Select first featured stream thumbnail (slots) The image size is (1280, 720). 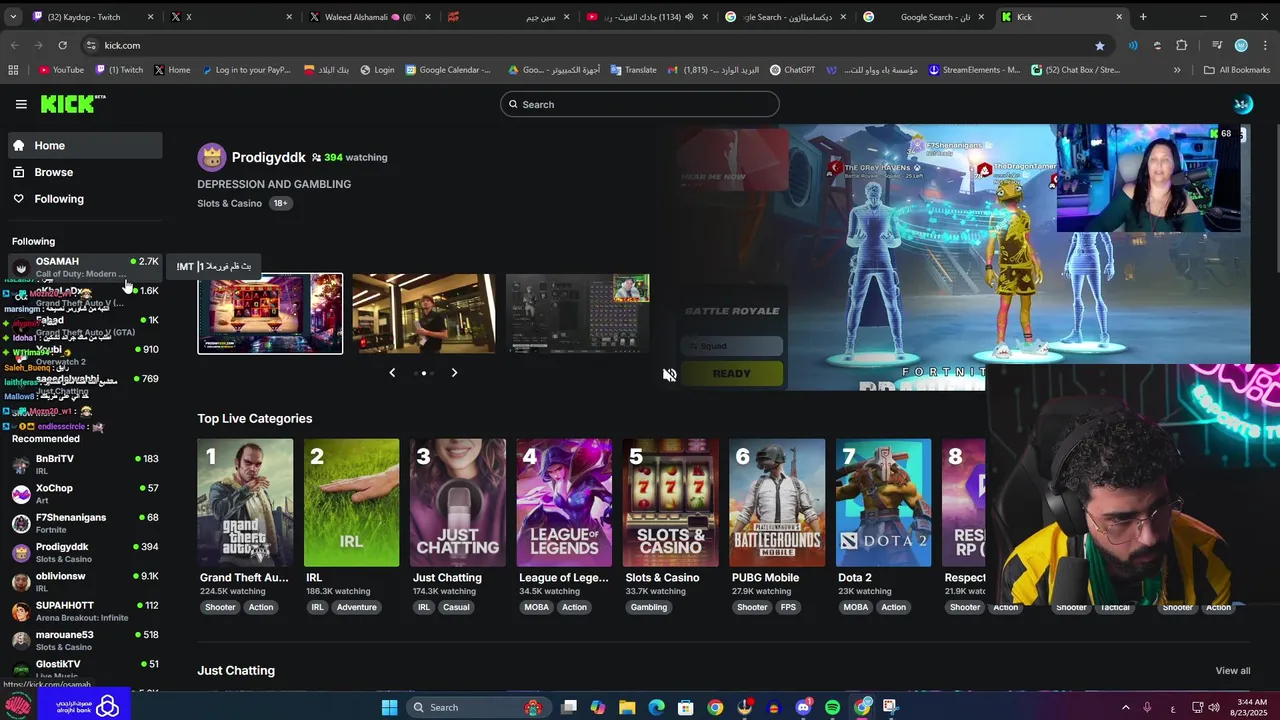(x=270, y=314)
